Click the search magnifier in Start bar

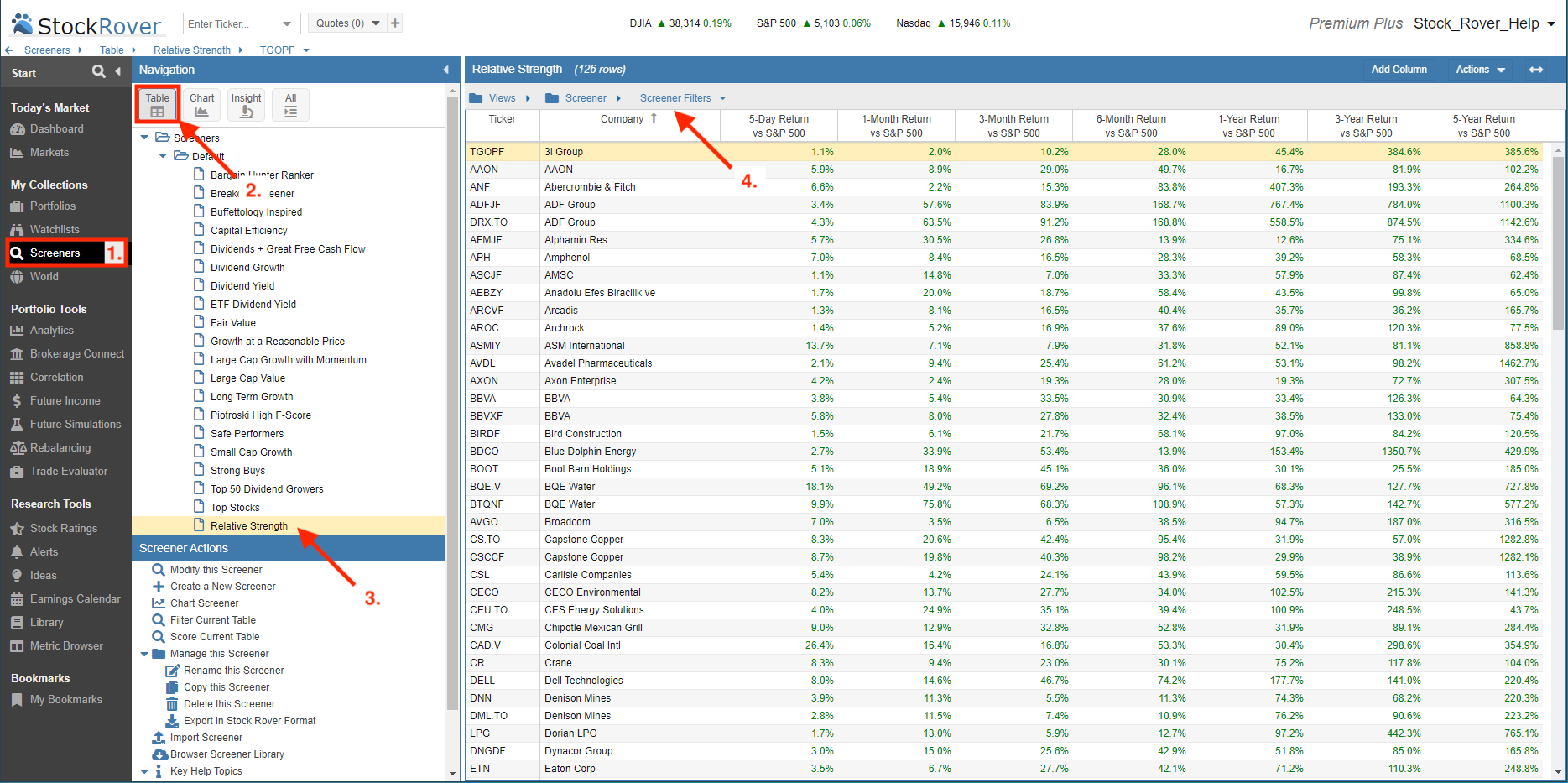[x=99, y=72]
